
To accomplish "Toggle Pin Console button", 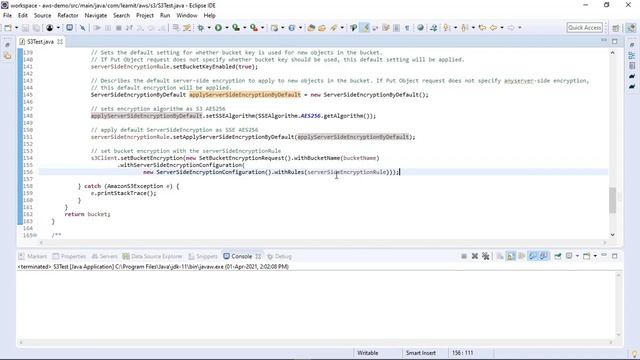I will point(558,256).
